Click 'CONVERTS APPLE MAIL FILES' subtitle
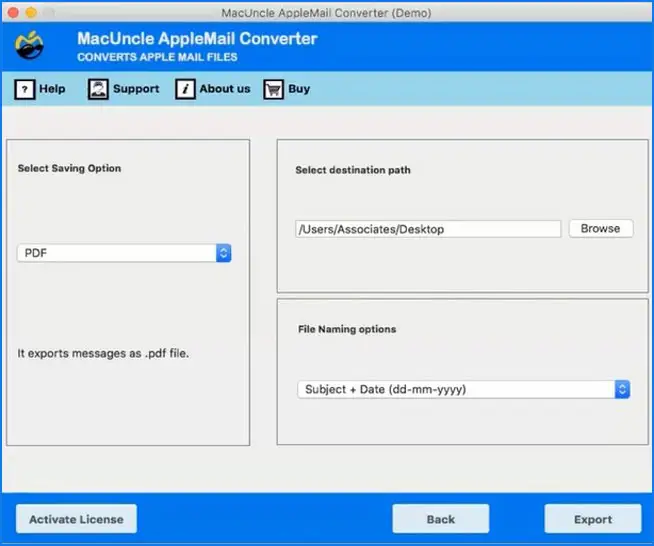This screenshot has height=546, width=654. click(x=157, y=57)
